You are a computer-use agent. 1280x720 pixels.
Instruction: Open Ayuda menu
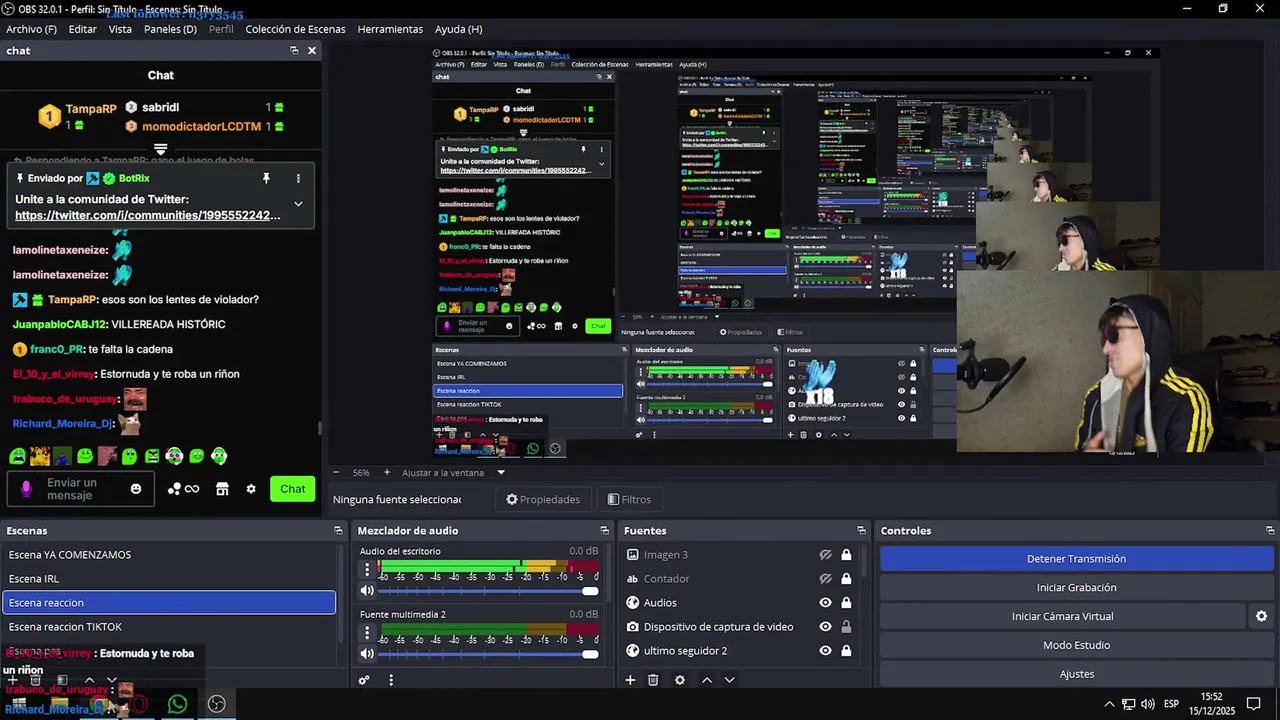(x=458, y=29)
